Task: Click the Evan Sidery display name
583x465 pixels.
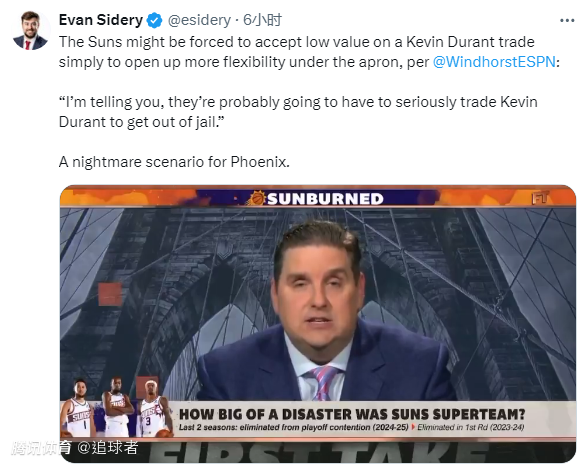Action: 101,20
